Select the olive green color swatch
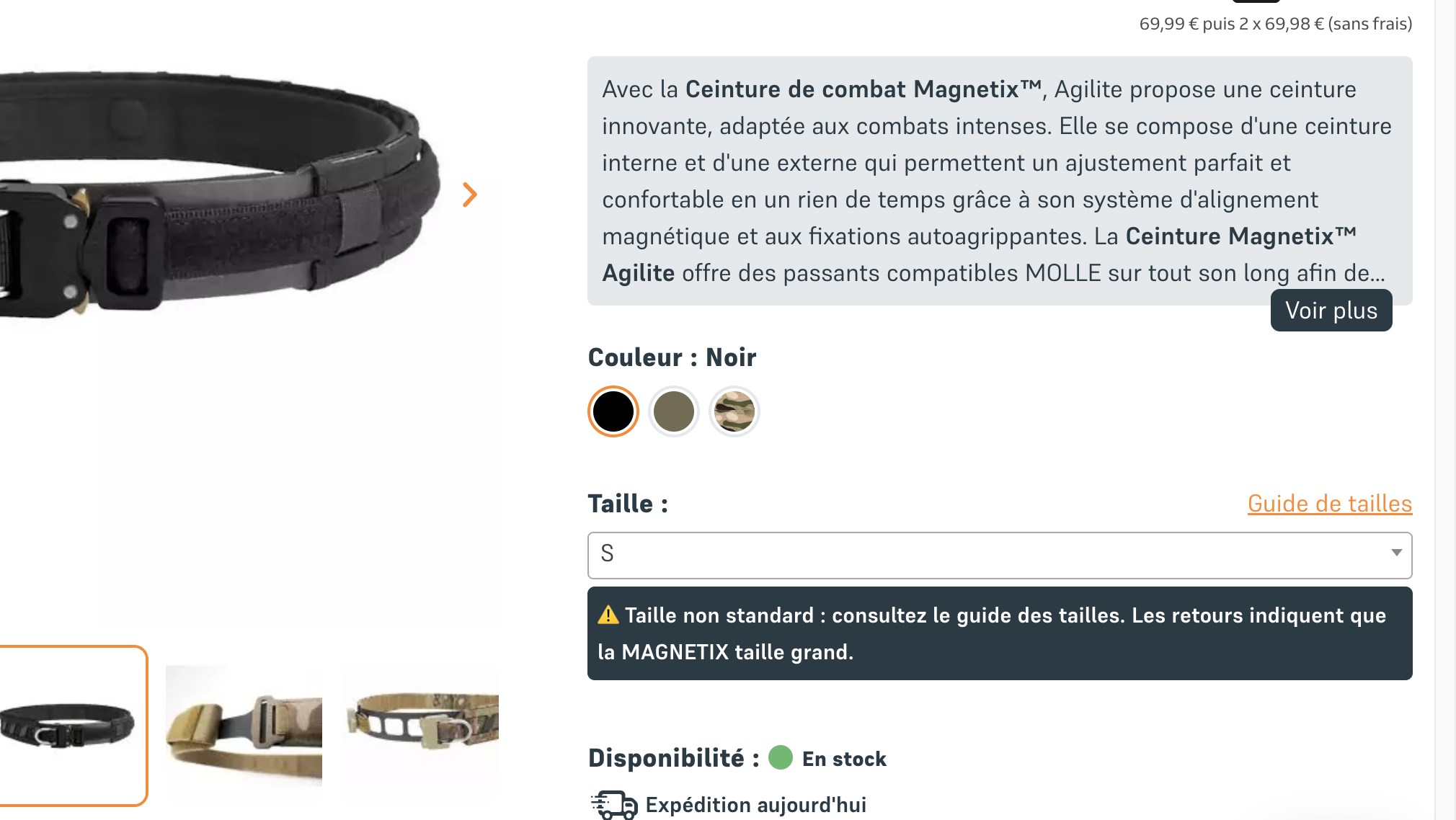The width and height of the screenshot is (1456, 820). 674,411
